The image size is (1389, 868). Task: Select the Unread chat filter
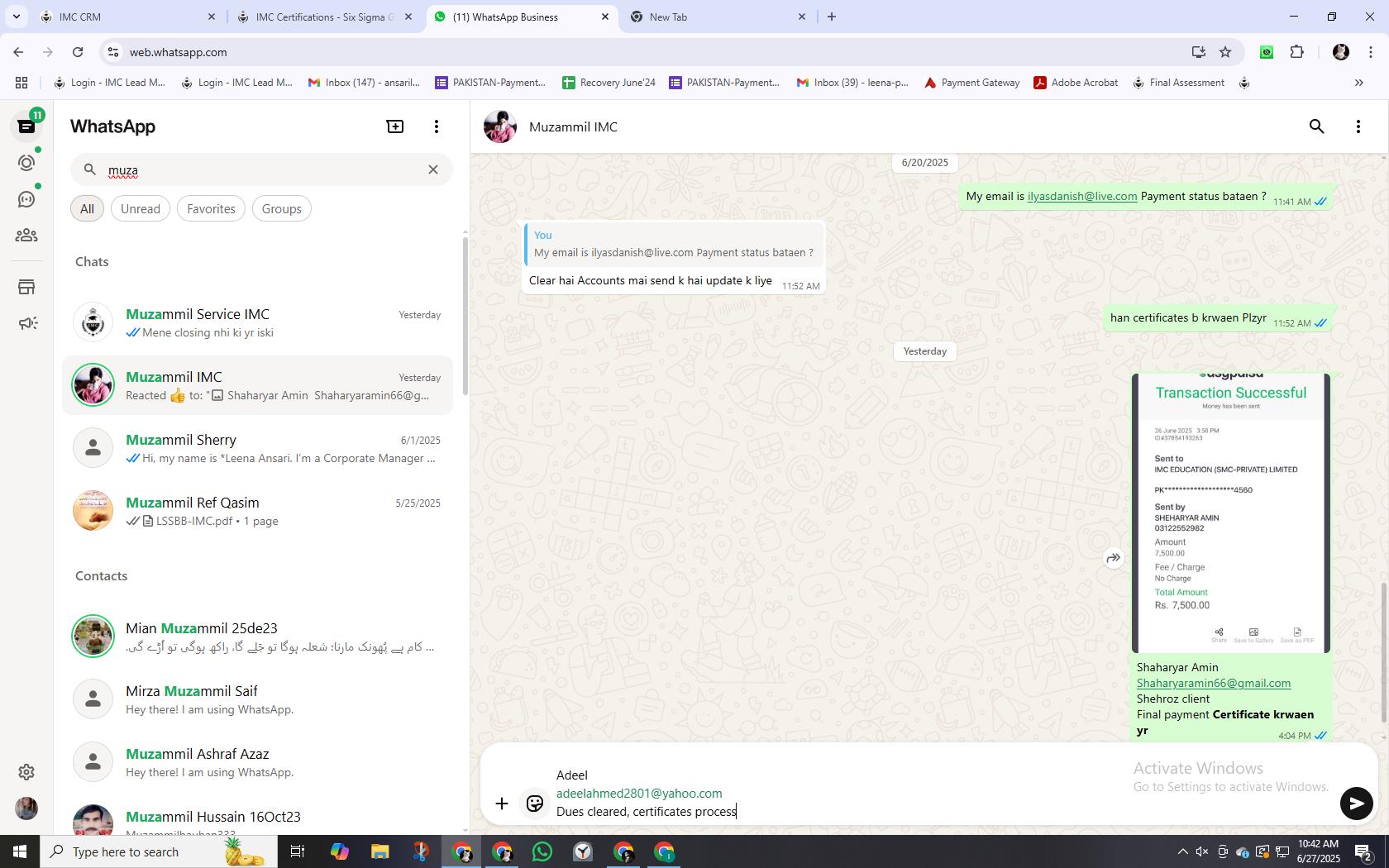click(141, 209)
